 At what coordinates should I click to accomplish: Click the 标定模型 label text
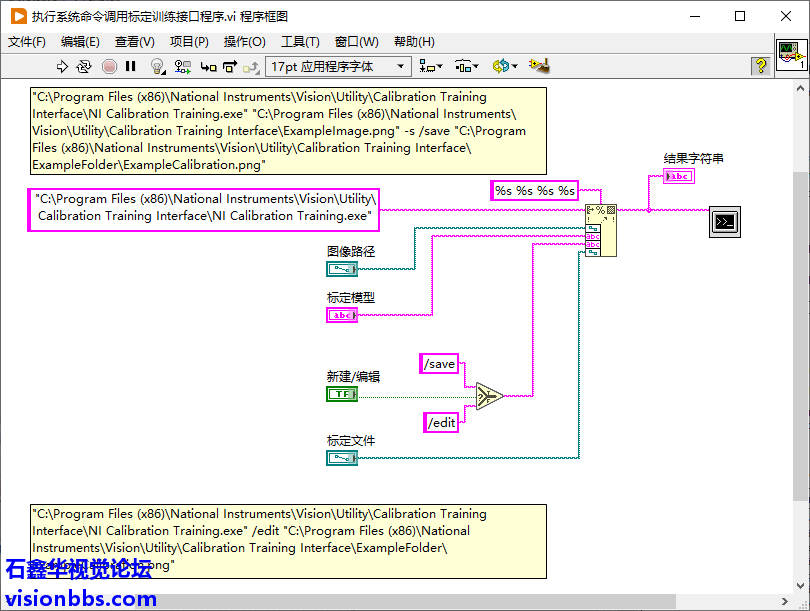point(351,297)
